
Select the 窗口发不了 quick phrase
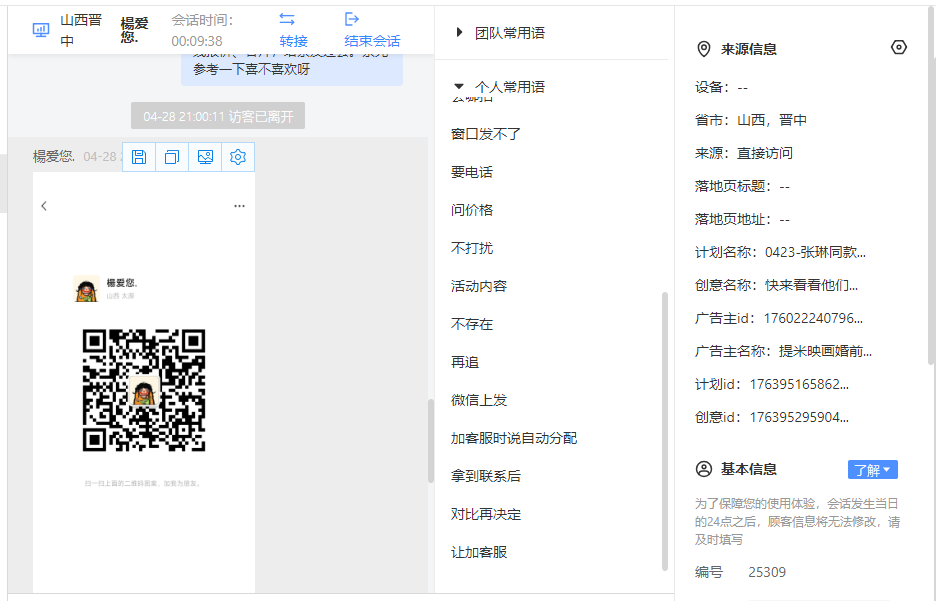(x=486, y=134)
